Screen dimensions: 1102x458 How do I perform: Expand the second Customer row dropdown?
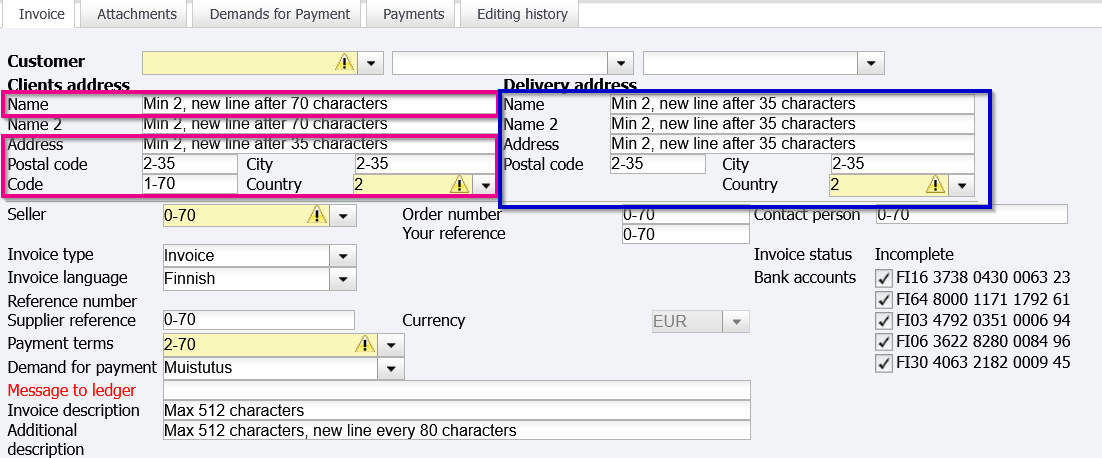coord(621,63)
